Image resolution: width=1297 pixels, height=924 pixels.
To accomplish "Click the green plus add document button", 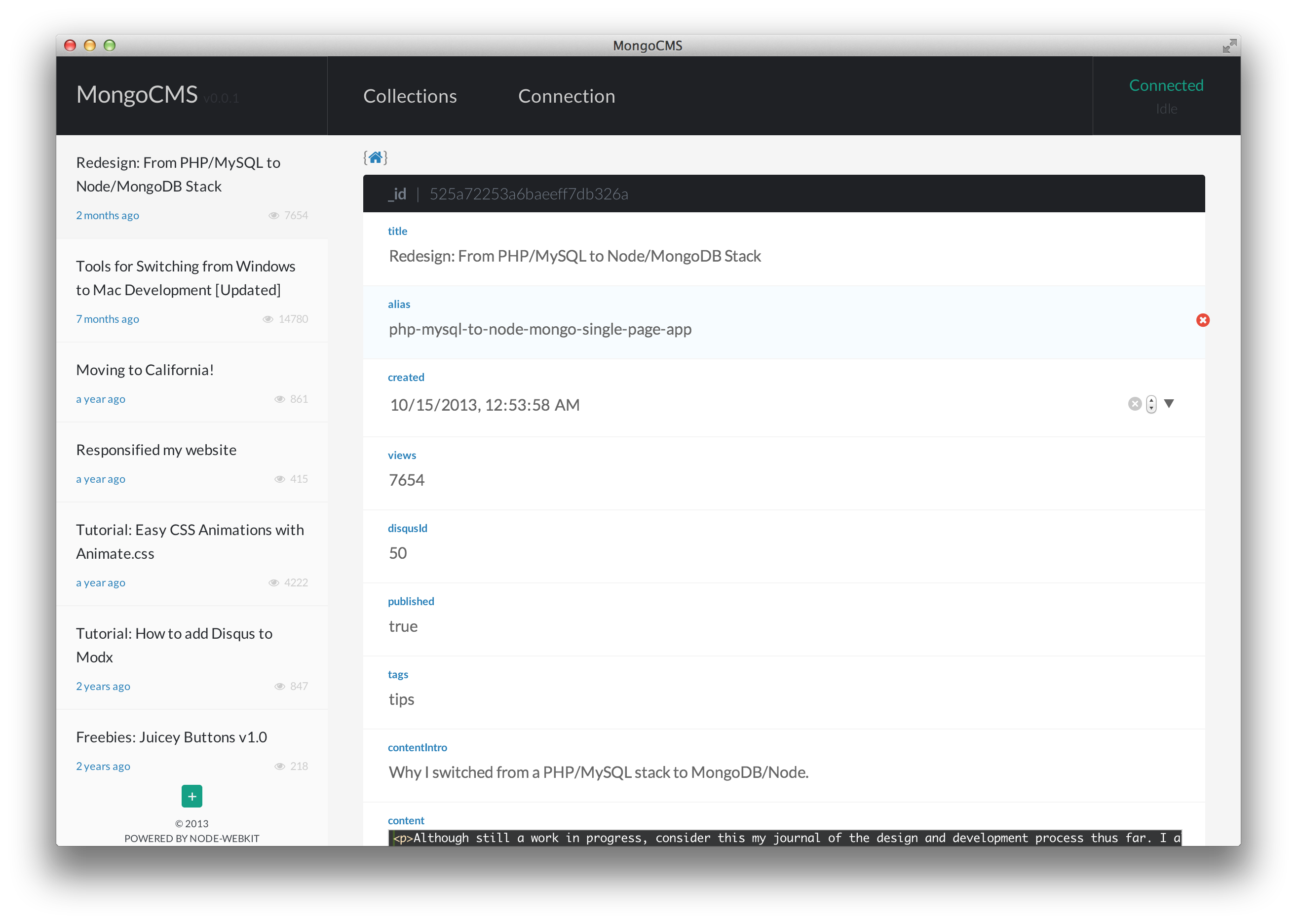I will 191,796.
